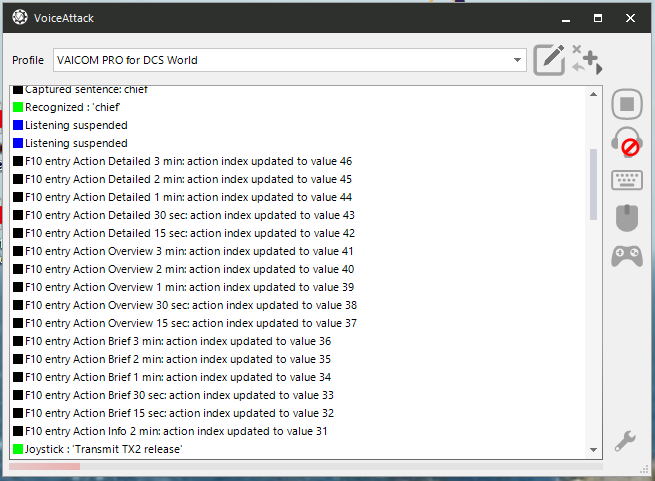Image resolution: width=655 pixels, height=481 pixels.
Task: Expand the Profile dropdown arrow
Action: (517, 60)
